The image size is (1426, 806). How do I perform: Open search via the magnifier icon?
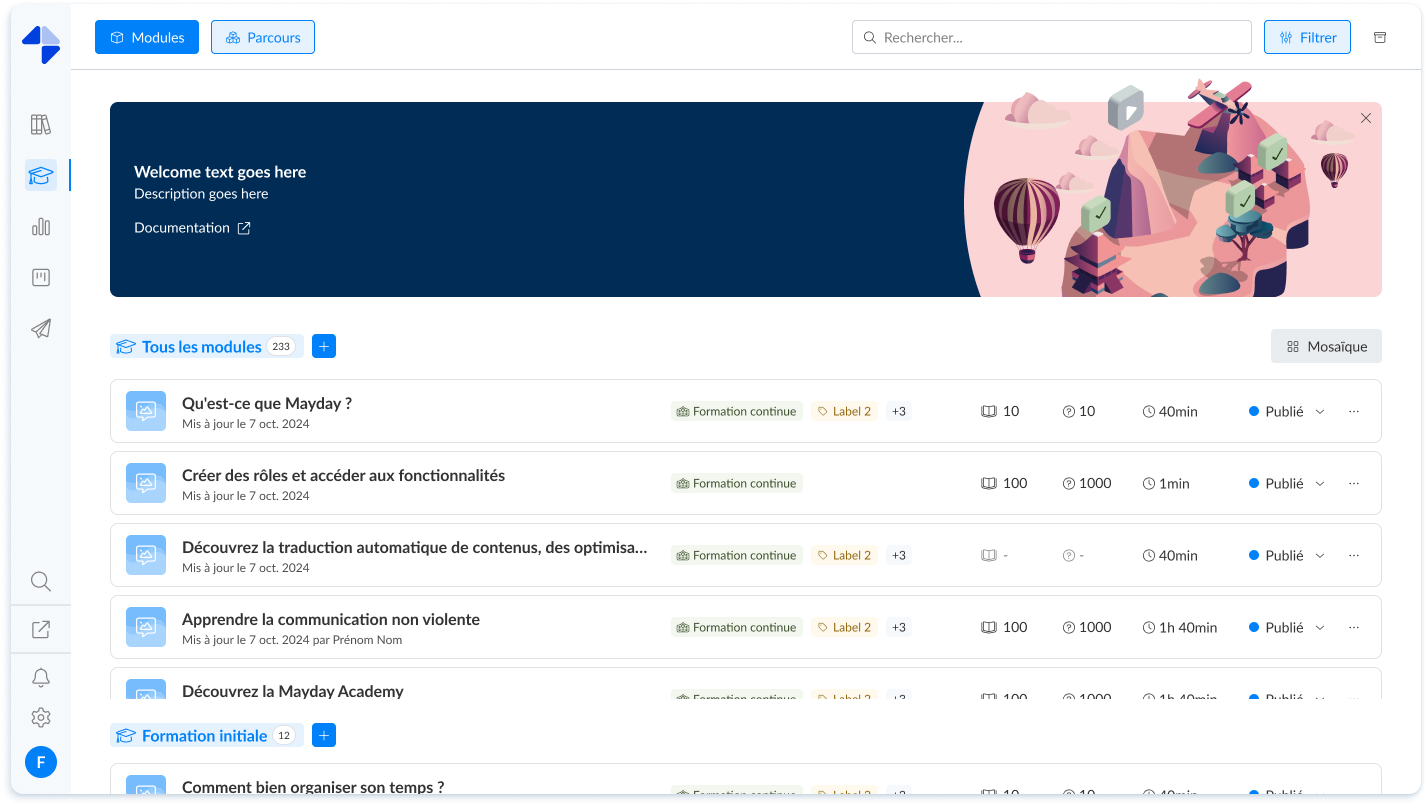tap(40, 581)
